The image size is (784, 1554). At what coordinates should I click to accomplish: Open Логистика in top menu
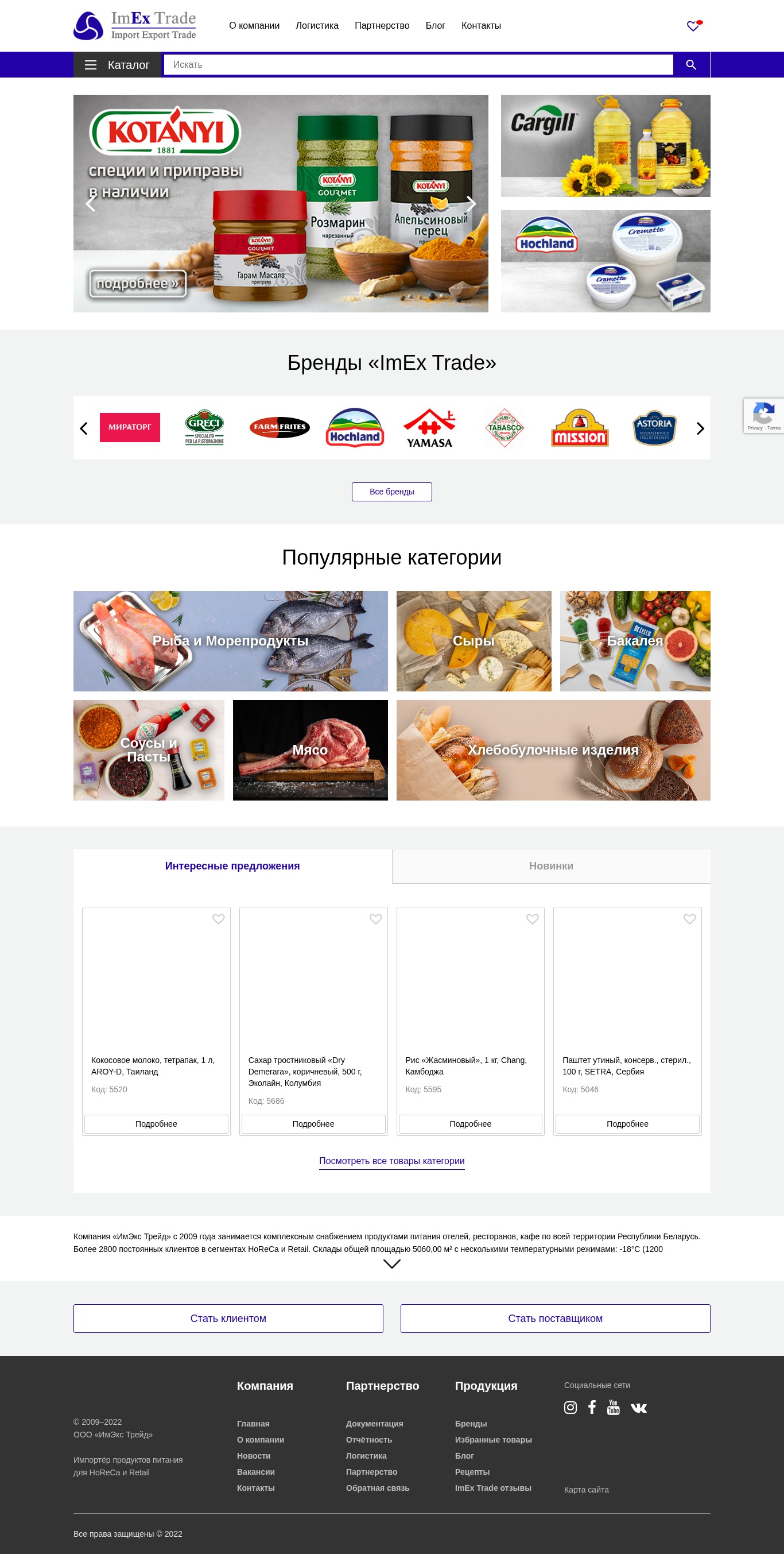click(x=317, y=26)
